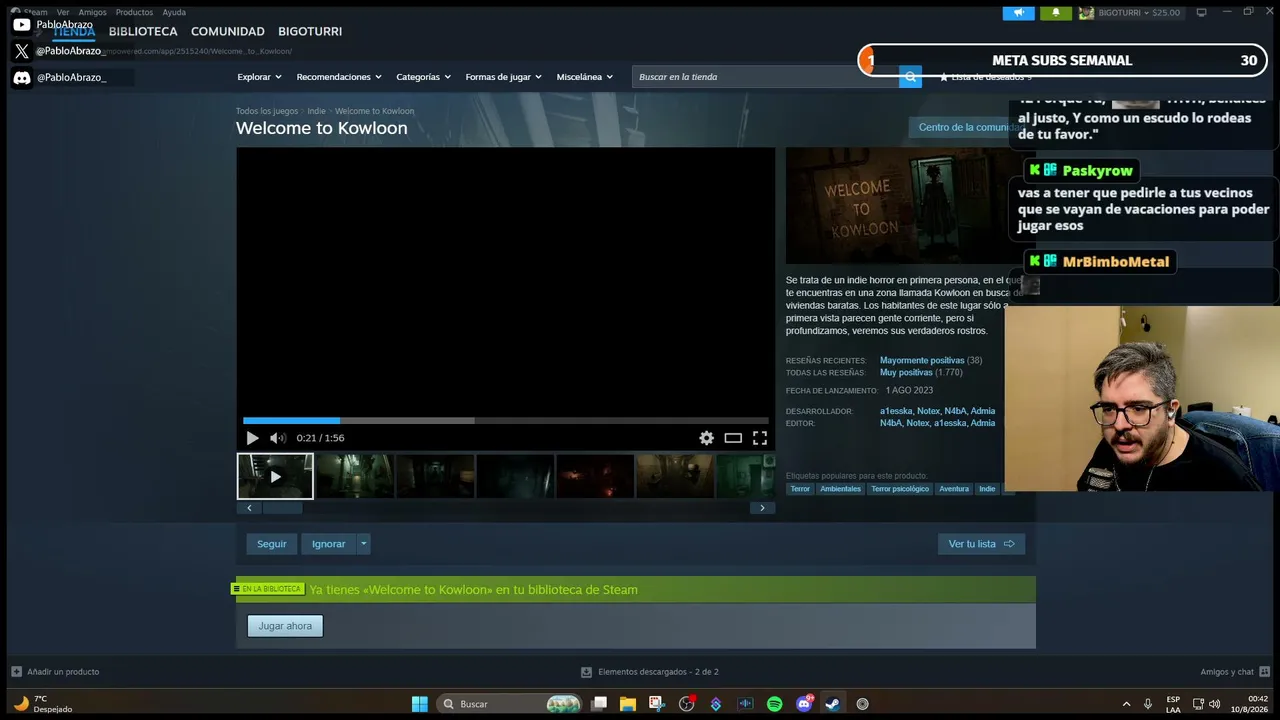The width and height of the screenshot is (1280, 720).
Task: Open the Indie breadcrumb link
Action: pos(317,111)
